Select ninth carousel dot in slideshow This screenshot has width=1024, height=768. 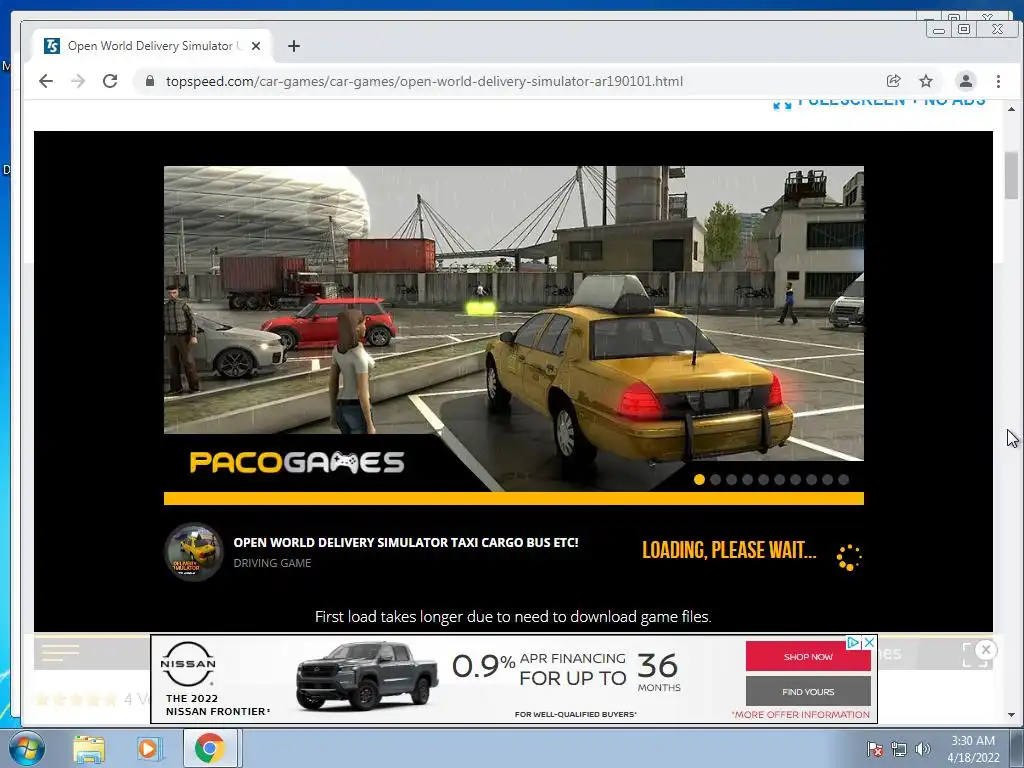pyautogui.click(x=827, y=479)
